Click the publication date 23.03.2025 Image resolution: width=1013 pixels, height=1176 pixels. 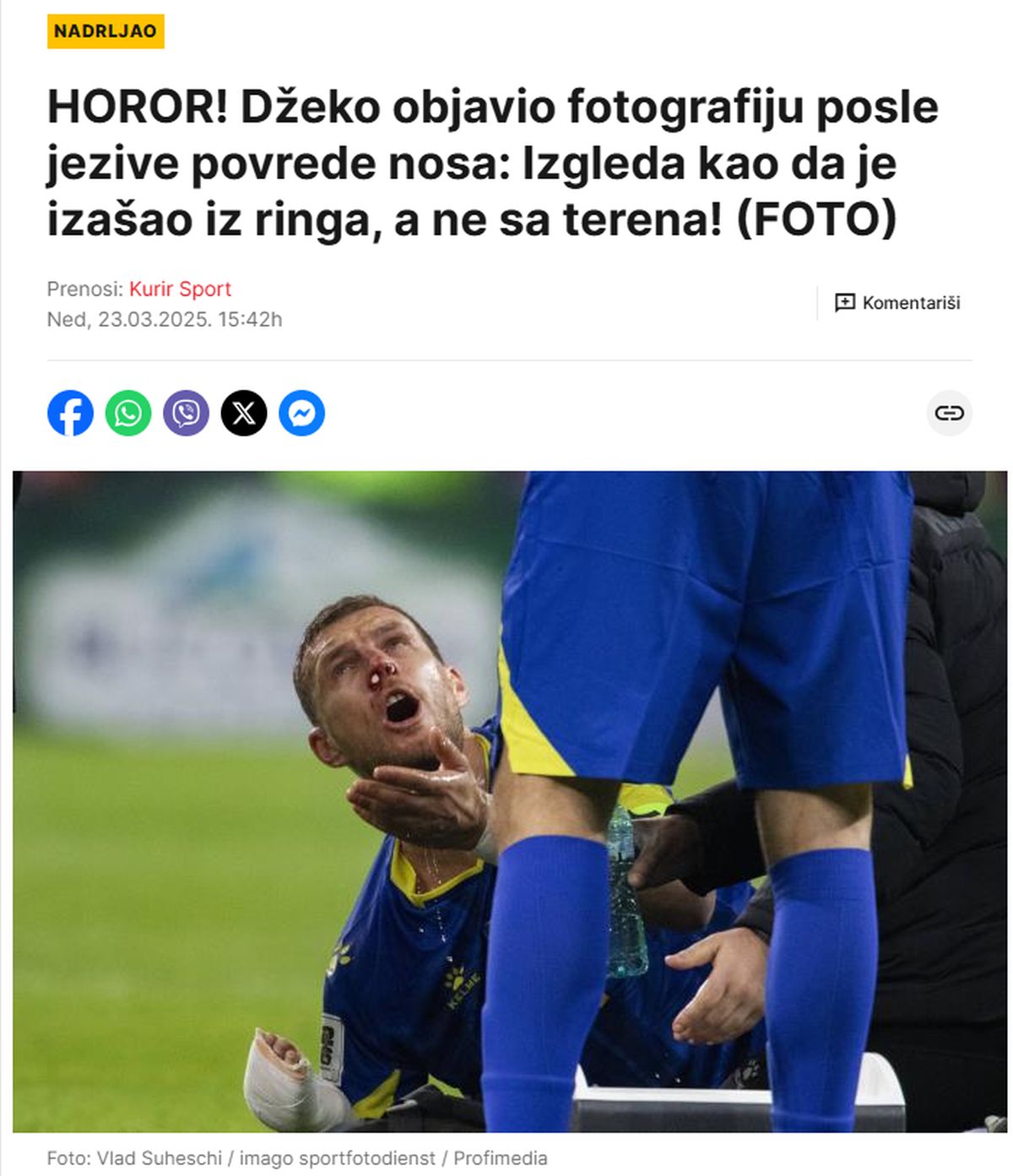[154, 320]
